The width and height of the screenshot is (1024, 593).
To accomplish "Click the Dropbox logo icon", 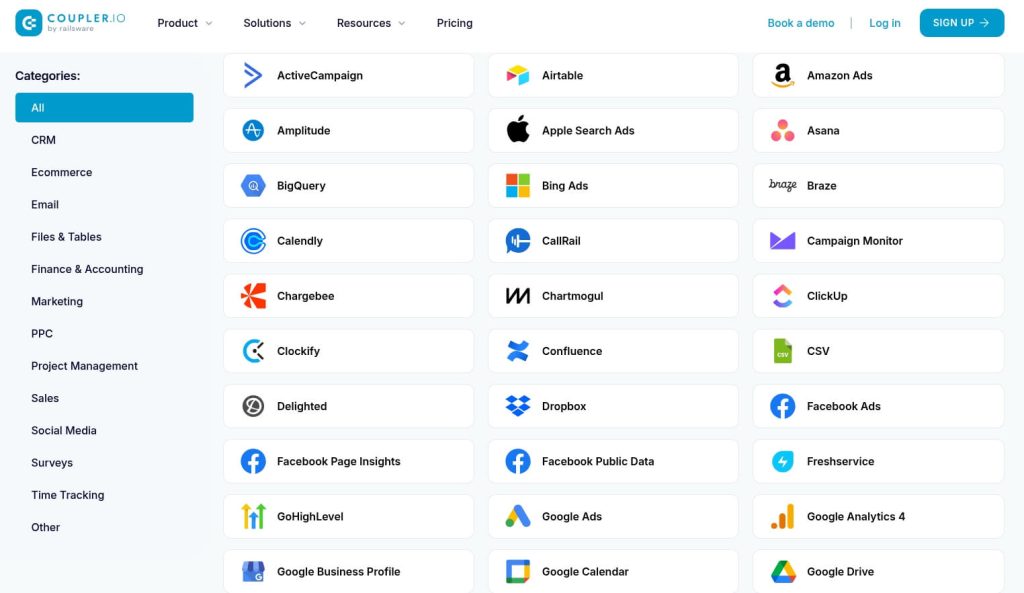I will coord(518,406).
